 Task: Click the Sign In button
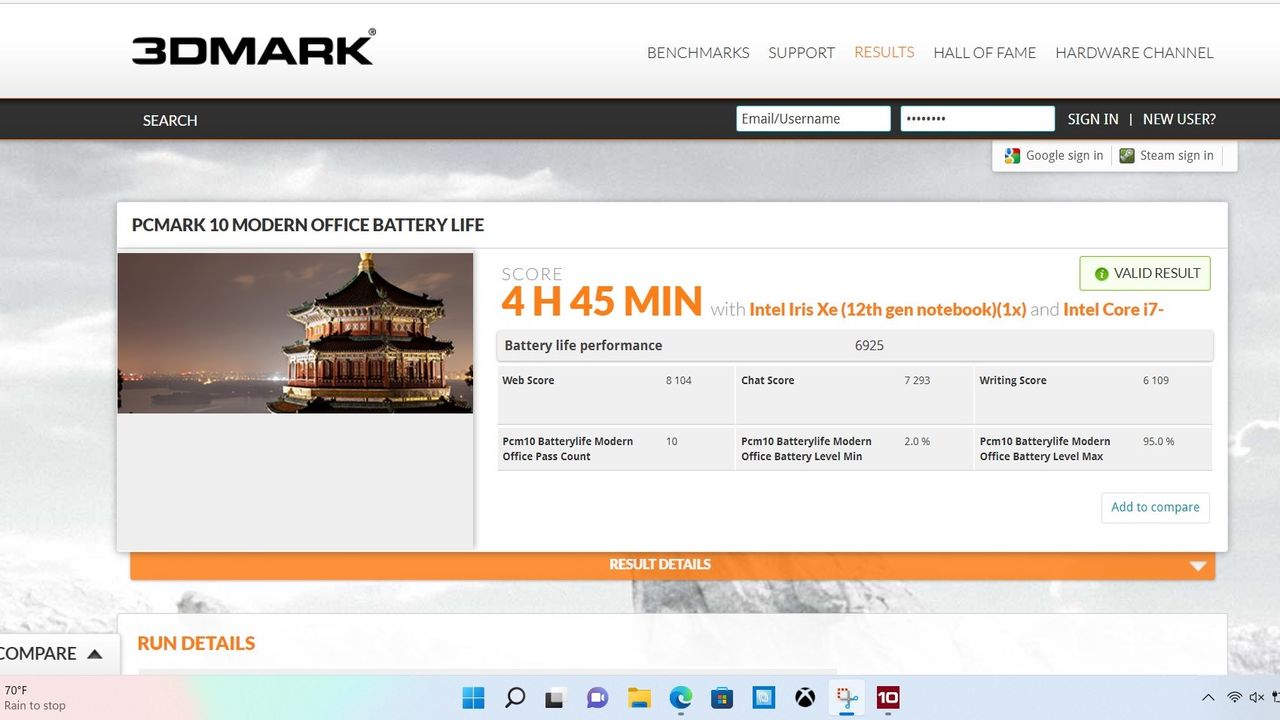tap(1093, 119)
